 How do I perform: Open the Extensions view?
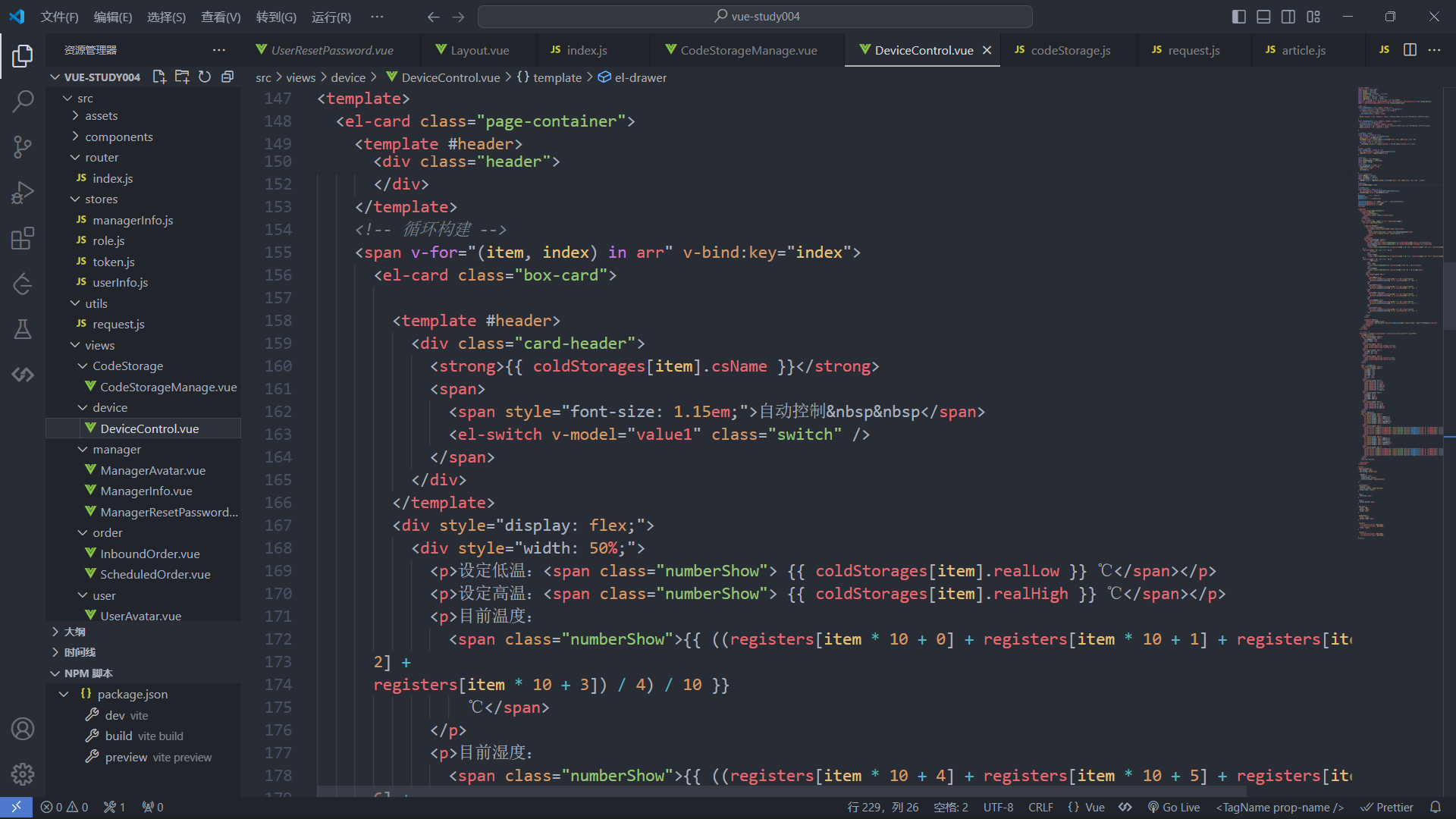pyautogui.click(x=23, y=238)
